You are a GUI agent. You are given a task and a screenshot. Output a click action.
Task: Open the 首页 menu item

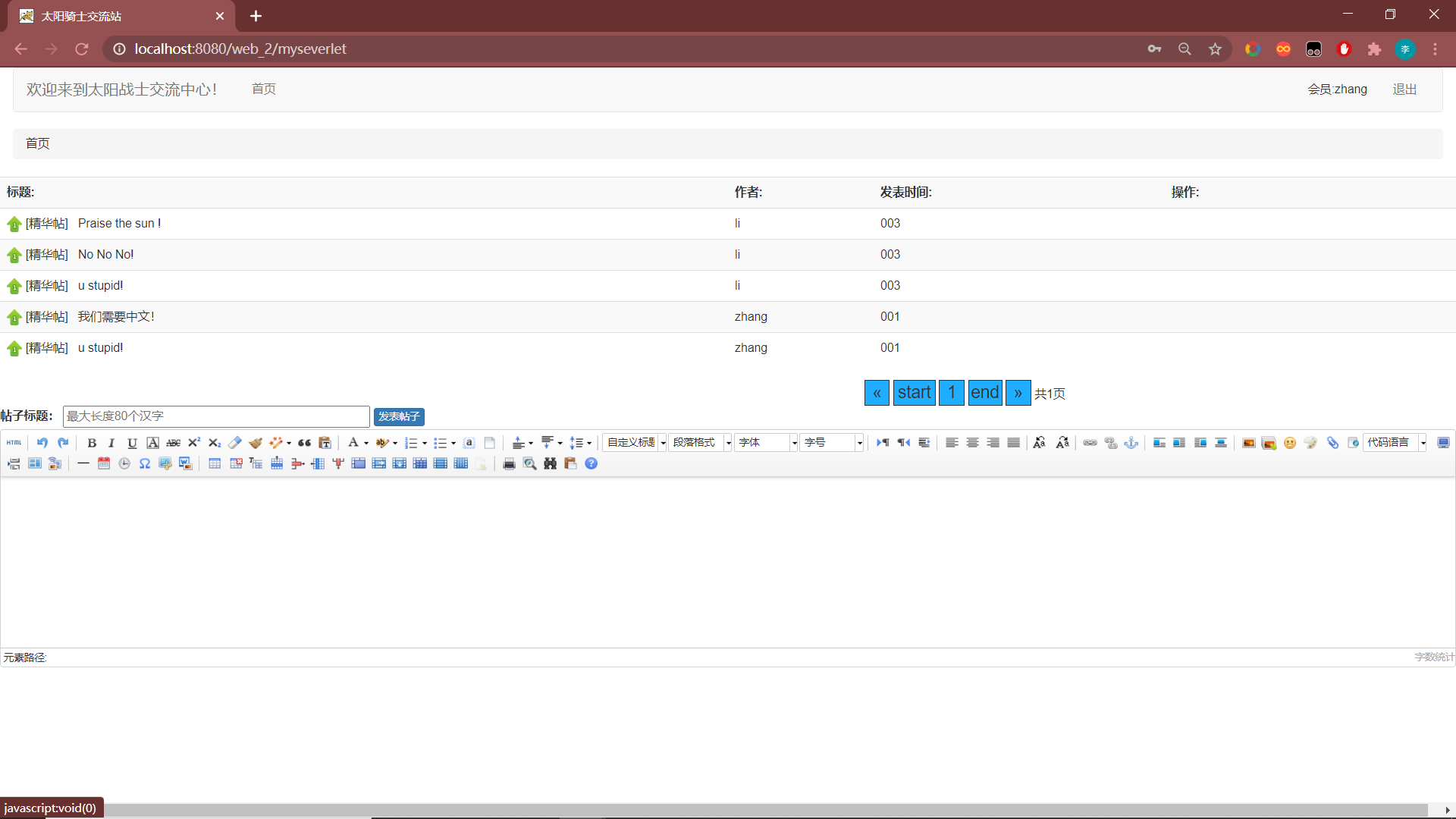263,89
